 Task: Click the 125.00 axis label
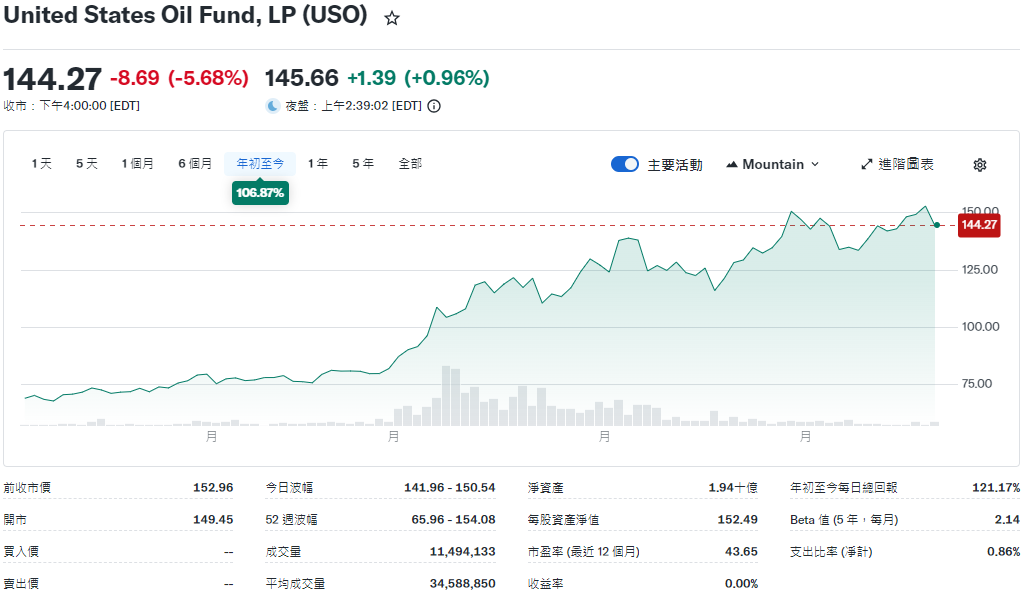pos(979,270)
